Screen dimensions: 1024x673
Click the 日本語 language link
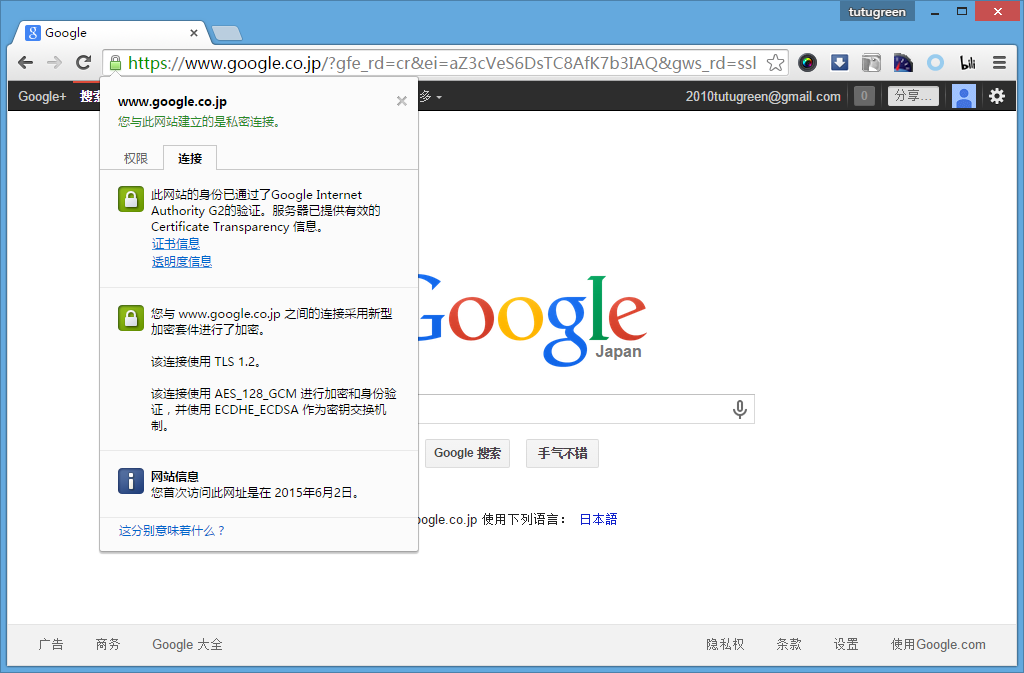[x=598, y=519]
